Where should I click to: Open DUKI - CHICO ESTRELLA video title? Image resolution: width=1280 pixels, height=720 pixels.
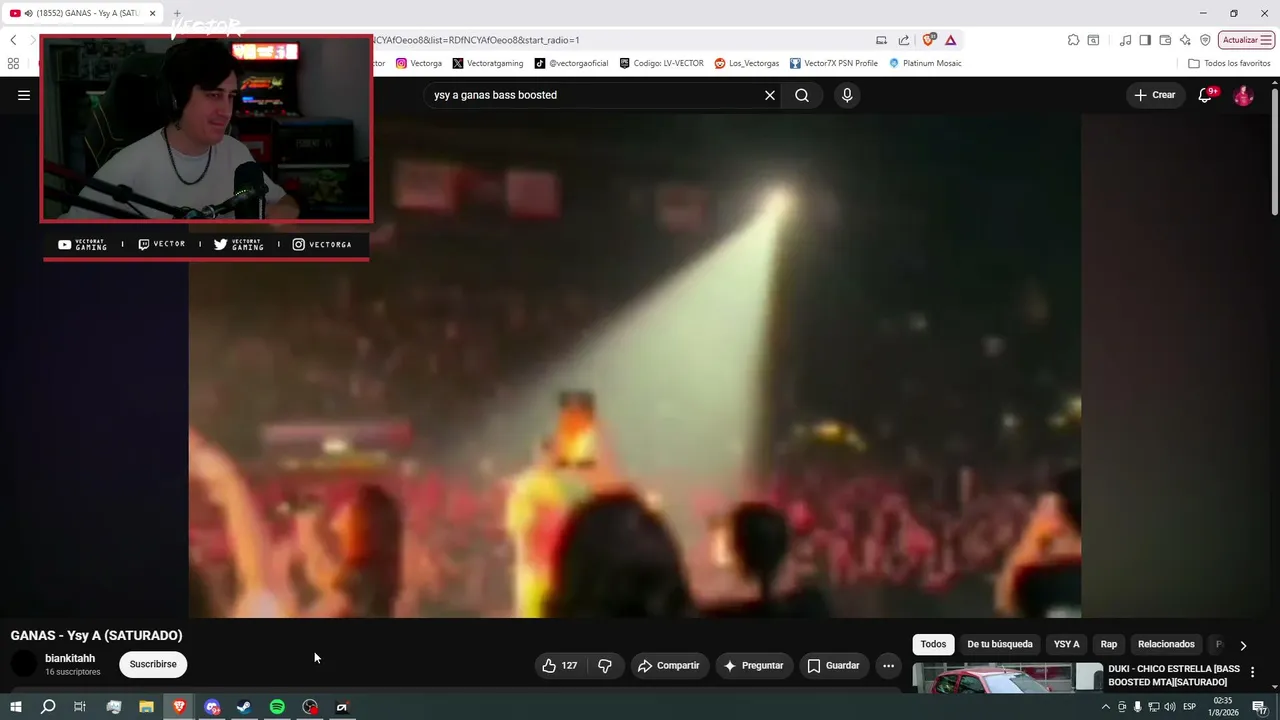1174,675
